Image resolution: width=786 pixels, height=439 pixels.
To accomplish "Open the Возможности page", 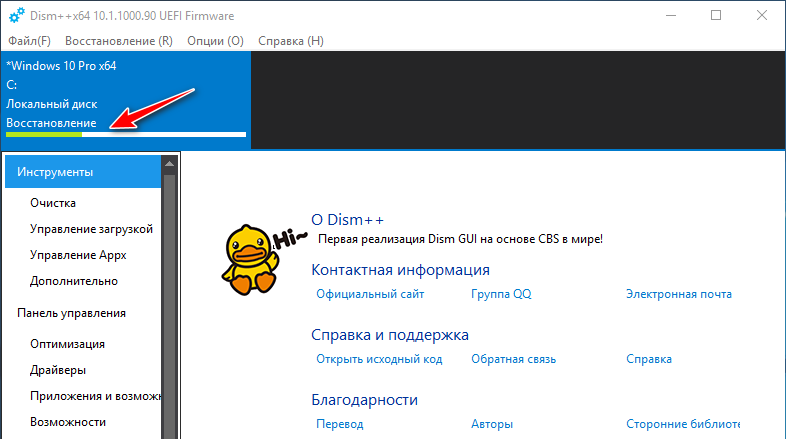I will coord(68,422).
